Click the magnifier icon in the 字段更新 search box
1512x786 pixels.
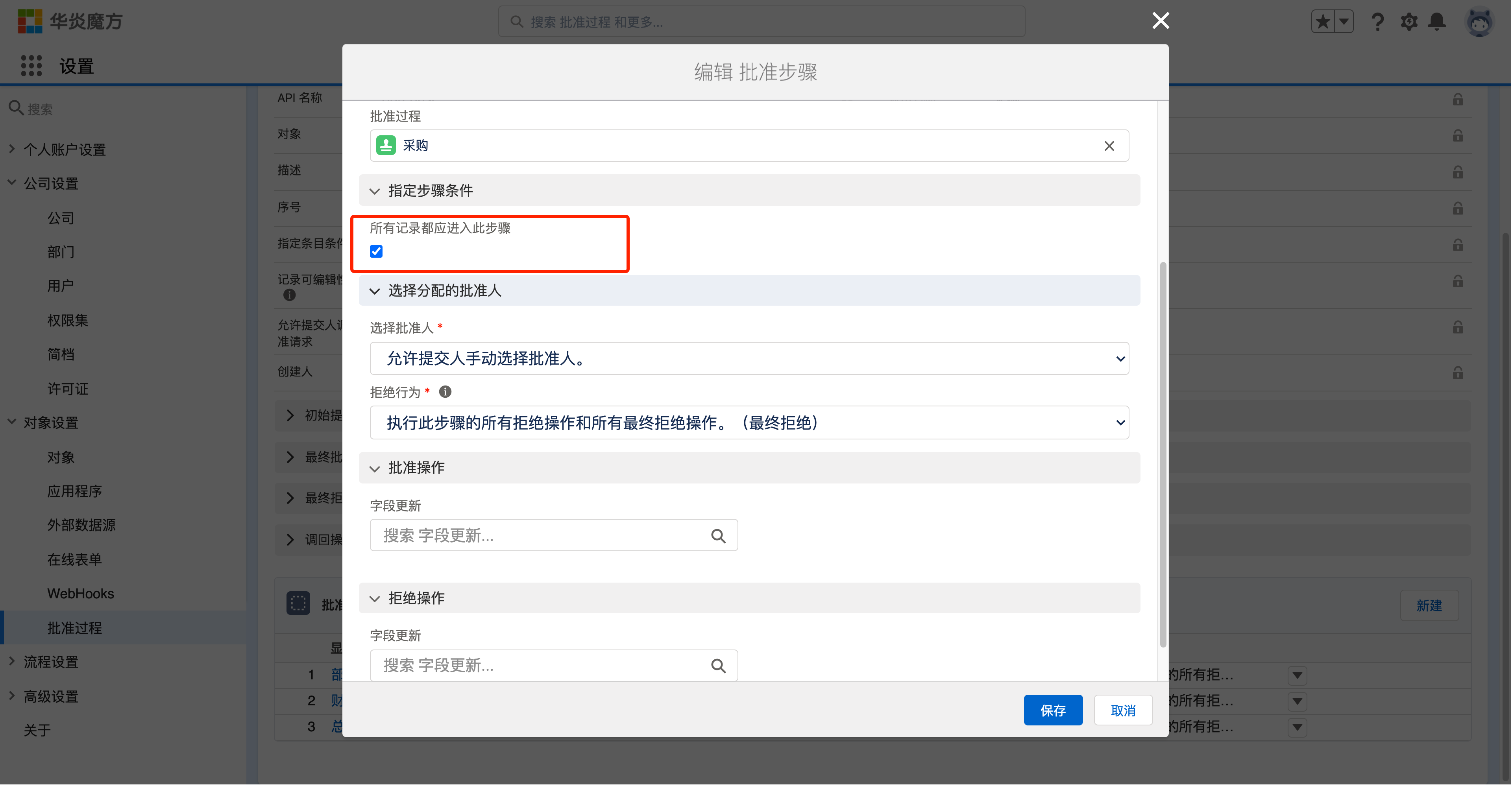[719, 535]
